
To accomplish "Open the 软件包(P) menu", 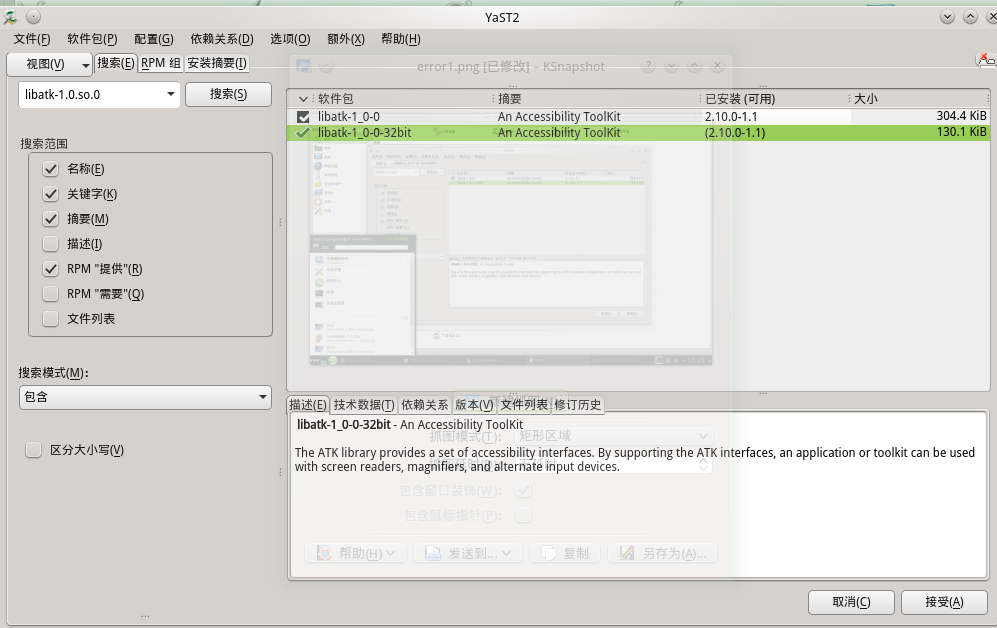I will coord(92,39).
